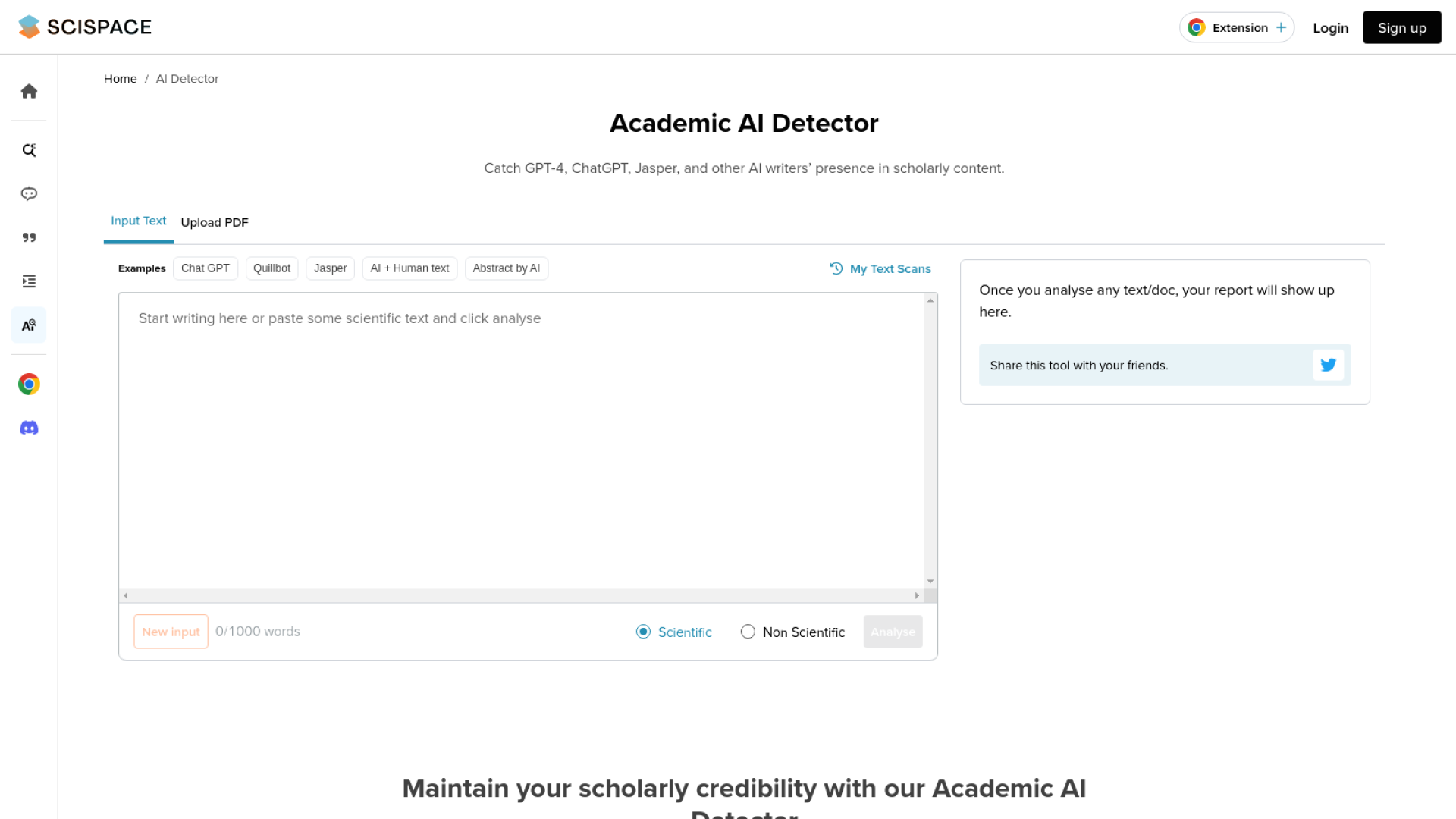Select the Non Scientific radio button
Image resolution: width=1456 pixels, height=819 pixels.
(x=748, y=632)
